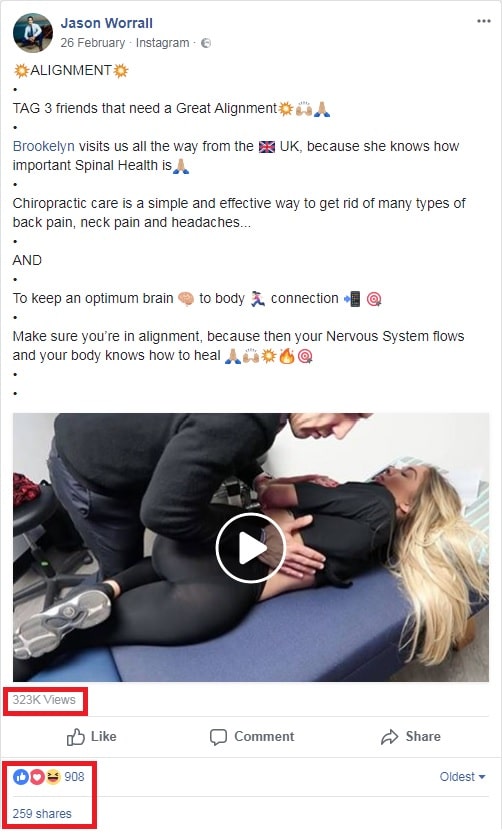
Task: Like the post
Action: [x=91, y=737]
